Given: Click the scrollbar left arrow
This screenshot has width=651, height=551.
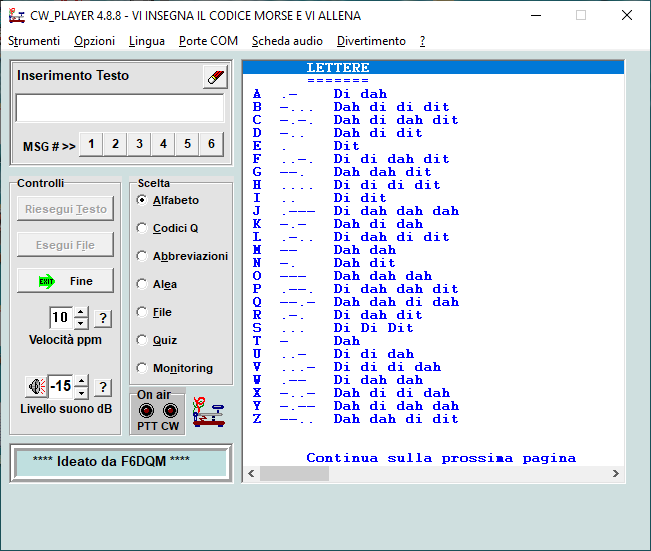Looking at the screenshot, I should pyautogui.click(x=251, y=473).
